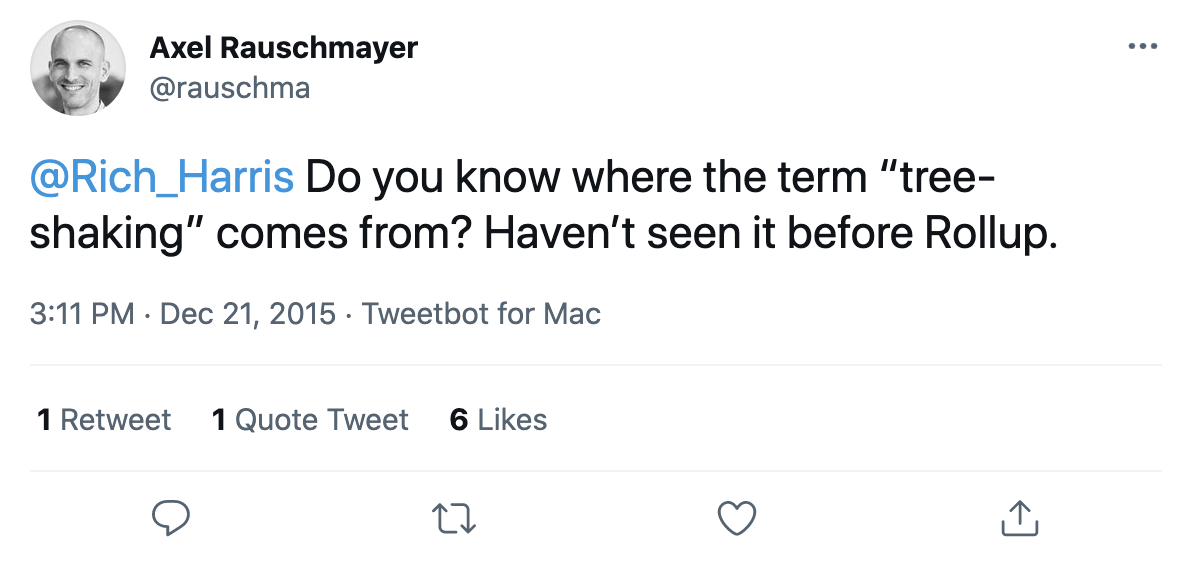The image size is (1194, 562).
Task: Click Axel Rauschmayer's profile photo
Action: point(78,67)
